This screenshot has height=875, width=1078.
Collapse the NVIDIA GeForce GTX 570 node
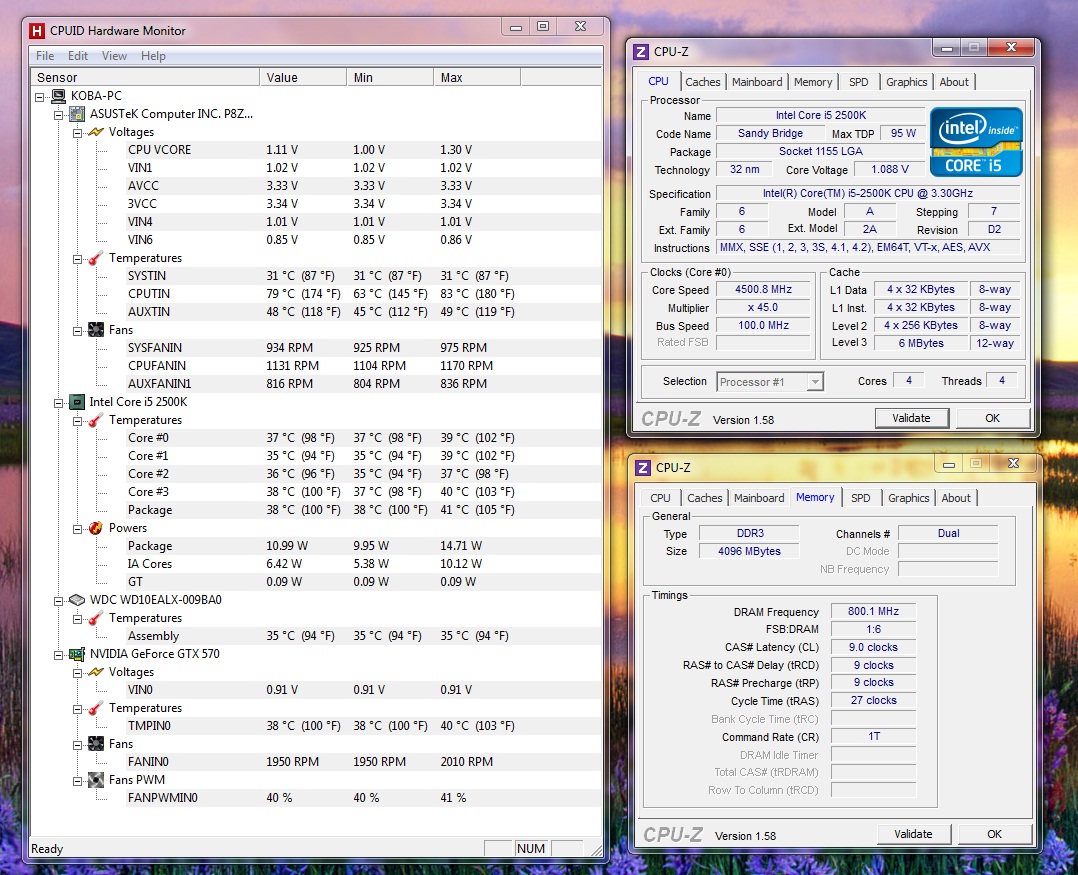(x=59, y=654)
